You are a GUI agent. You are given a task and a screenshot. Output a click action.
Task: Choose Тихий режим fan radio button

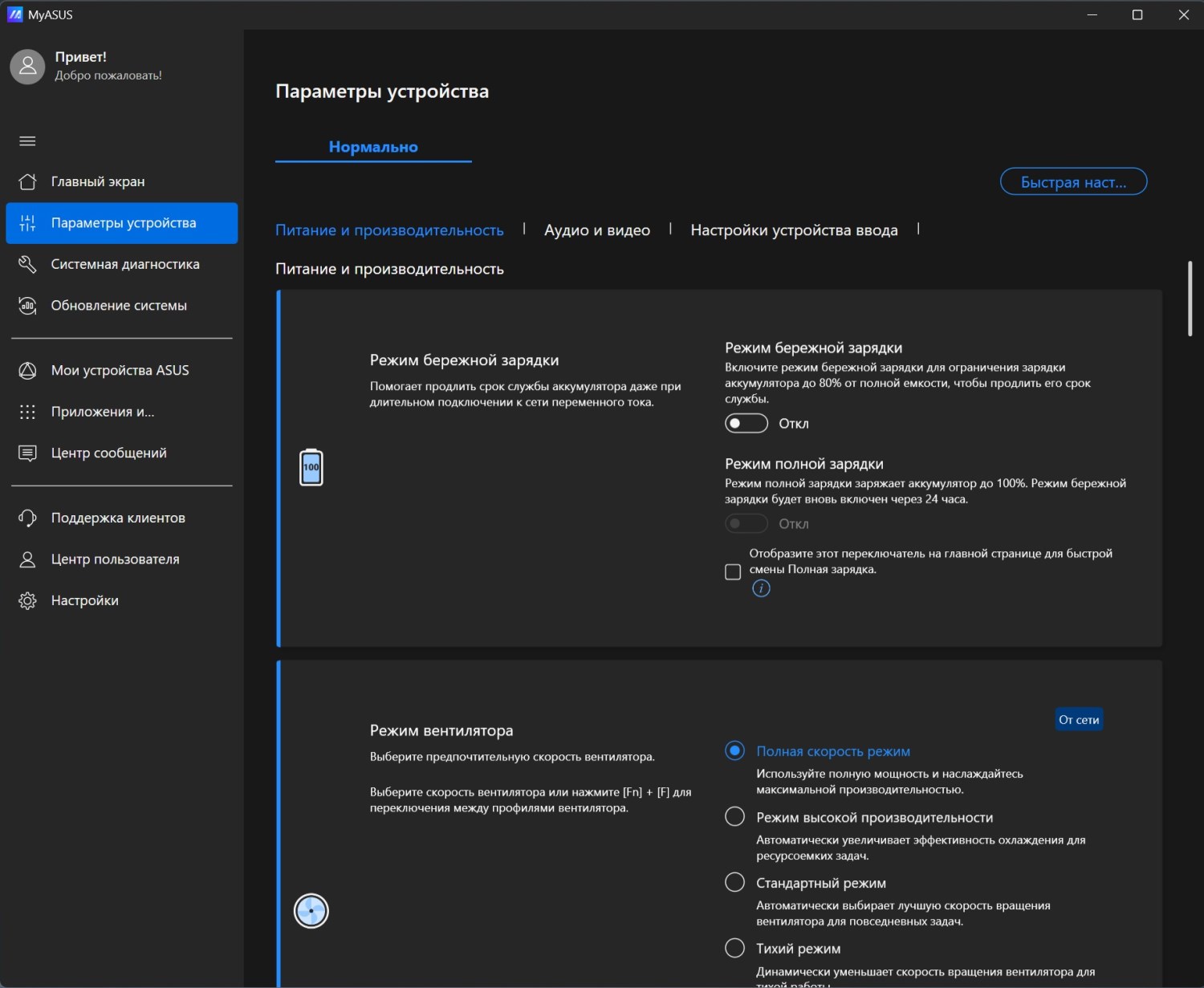coord(734,949)
